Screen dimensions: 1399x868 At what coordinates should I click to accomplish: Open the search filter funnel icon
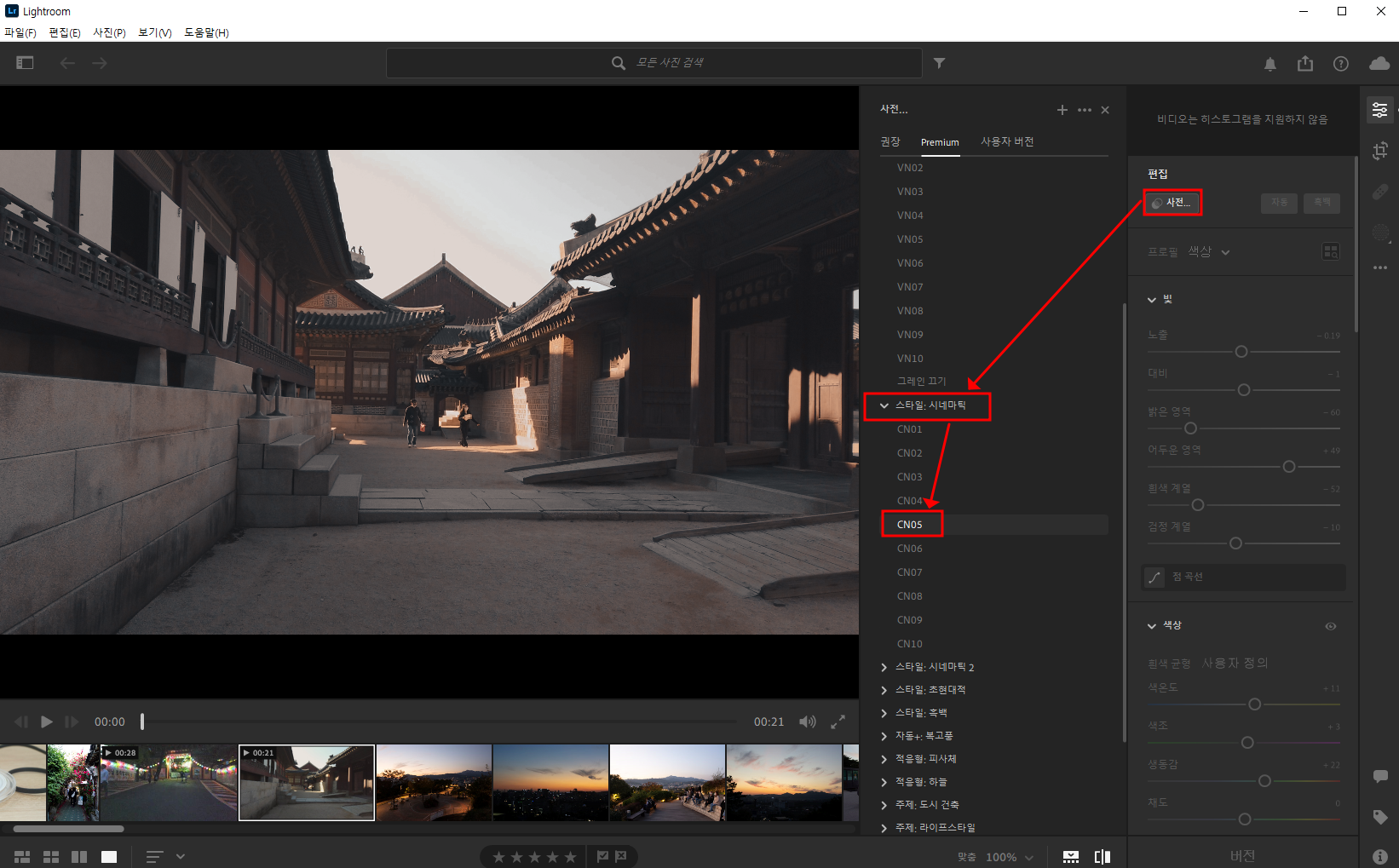coord(940,63)
